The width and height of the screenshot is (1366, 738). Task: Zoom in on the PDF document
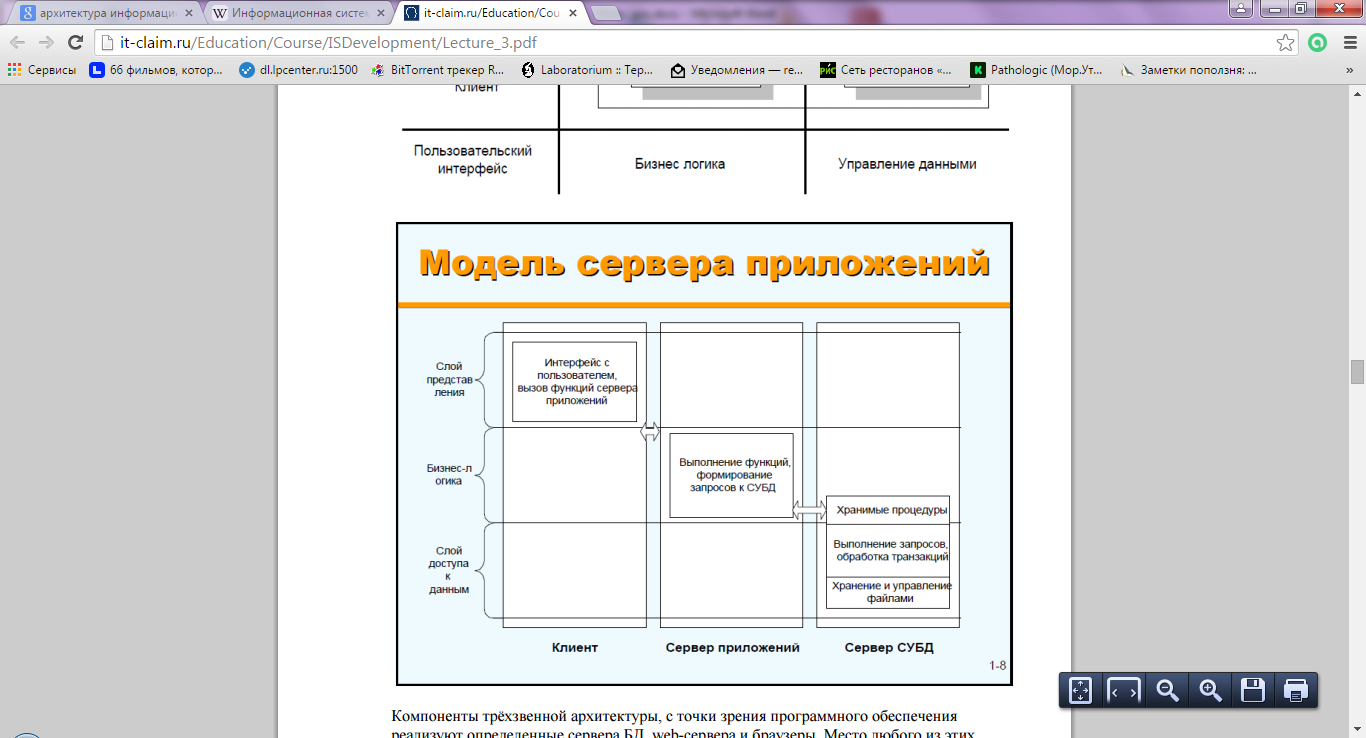pyautogui.click(x=1210, y=690)
